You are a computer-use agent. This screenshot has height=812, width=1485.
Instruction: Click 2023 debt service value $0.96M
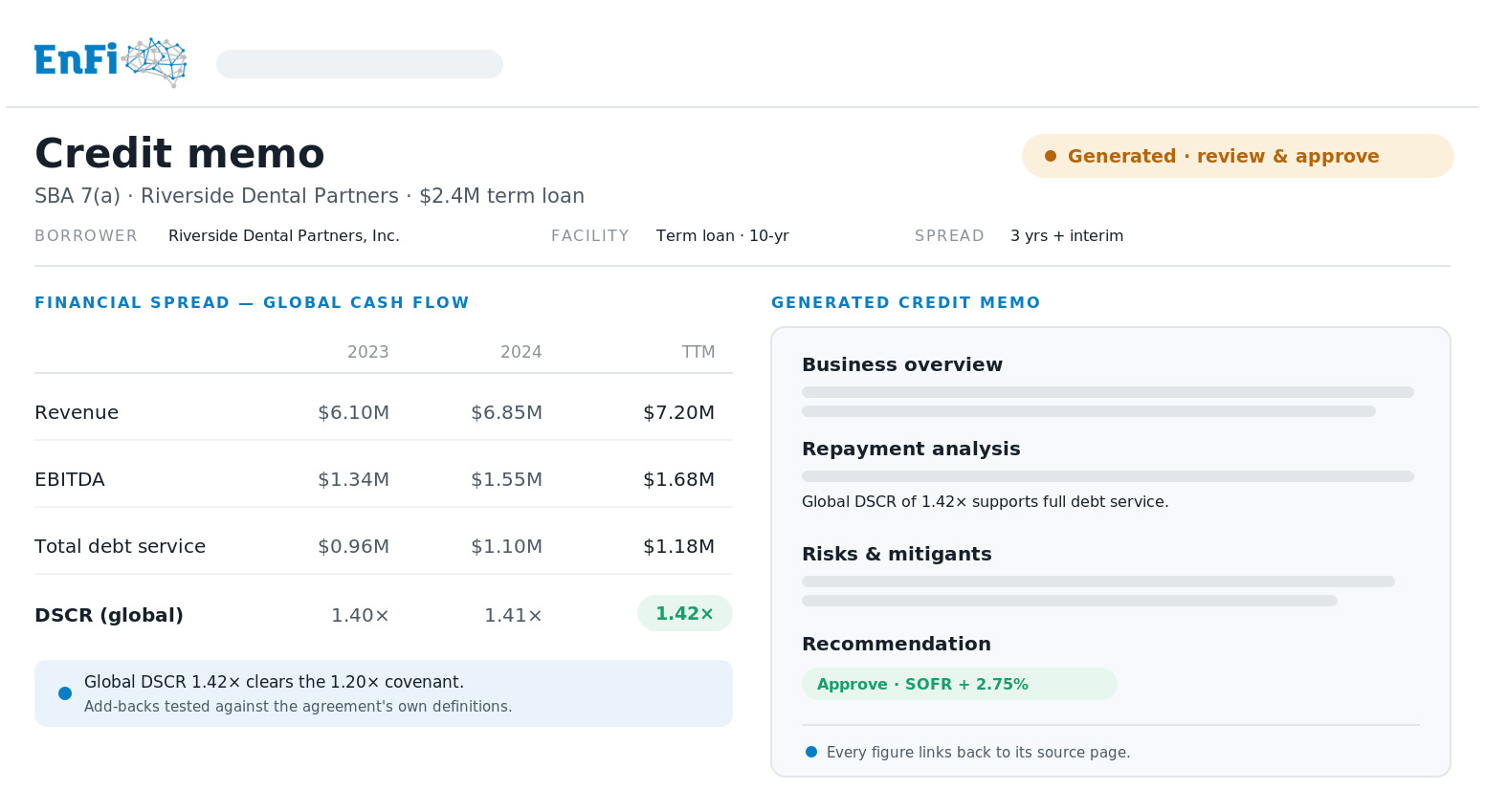point(353,546)
